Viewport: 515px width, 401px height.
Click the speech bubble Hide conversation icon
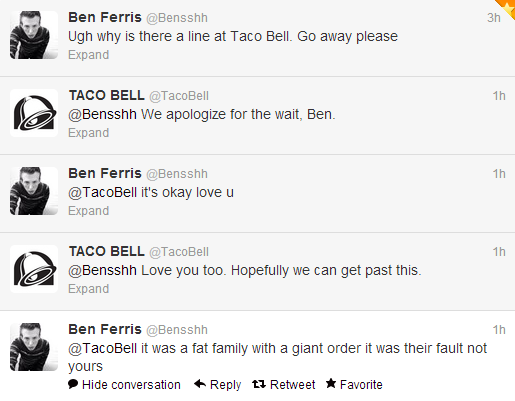(x=73, y=384)
